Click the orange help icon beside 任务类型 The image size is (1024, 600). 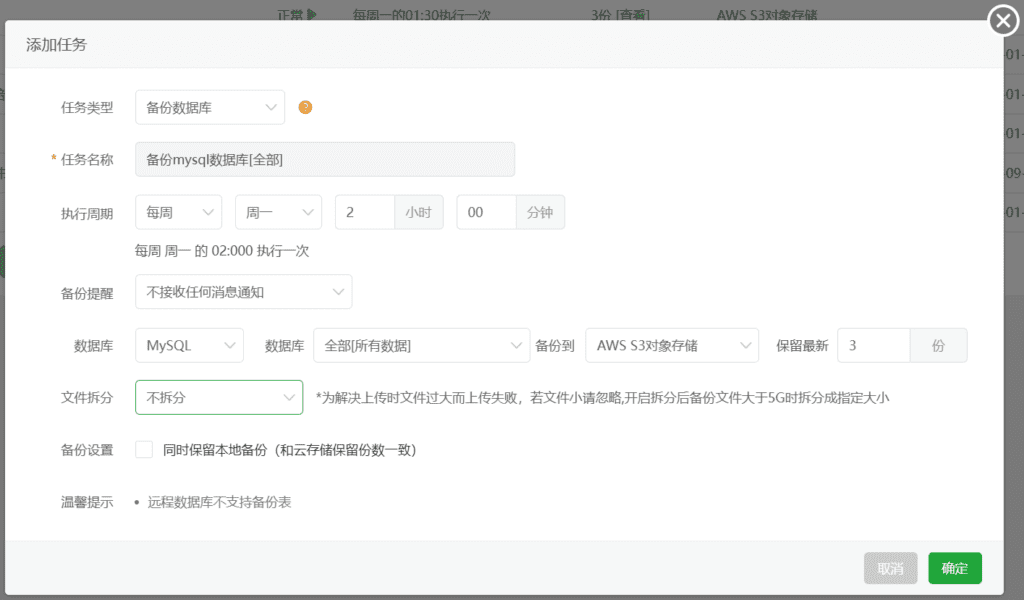coord(306,105)
